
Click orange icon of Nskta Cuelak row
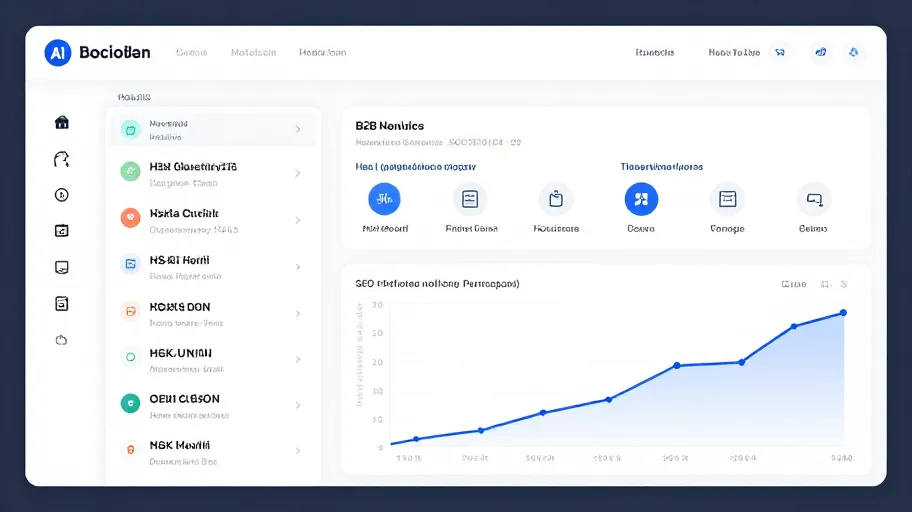coord(130,218)
